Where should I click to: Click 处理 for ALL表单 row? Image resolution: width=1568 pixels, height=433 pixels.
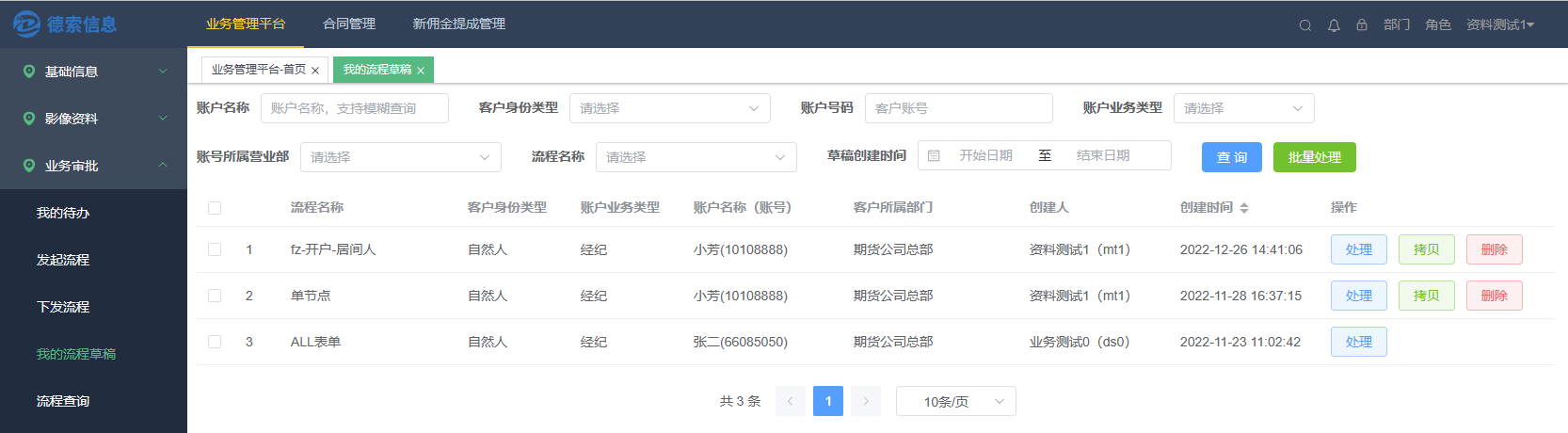[1359, 342]
